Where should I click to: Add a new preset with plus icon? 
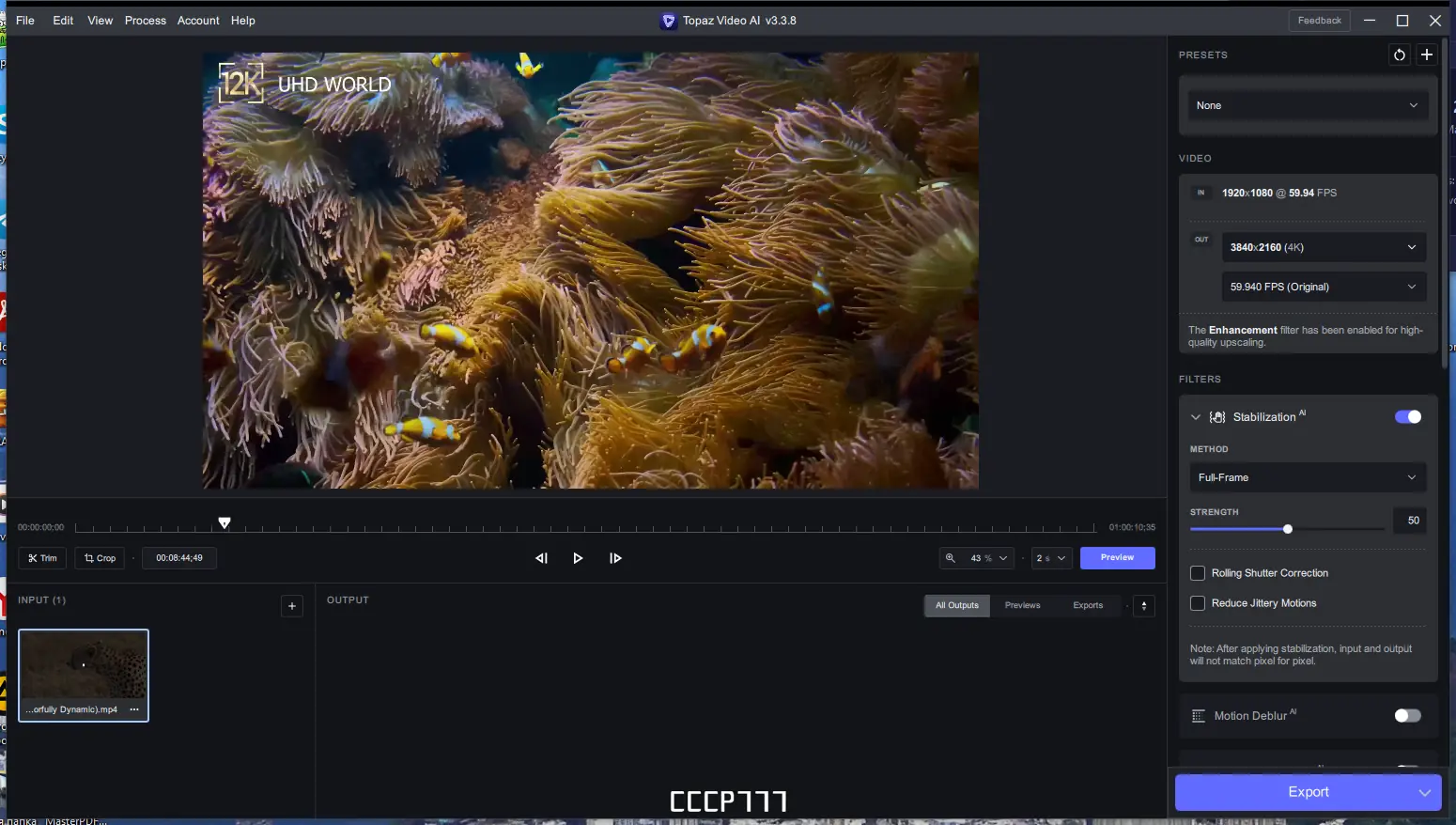1426,54
